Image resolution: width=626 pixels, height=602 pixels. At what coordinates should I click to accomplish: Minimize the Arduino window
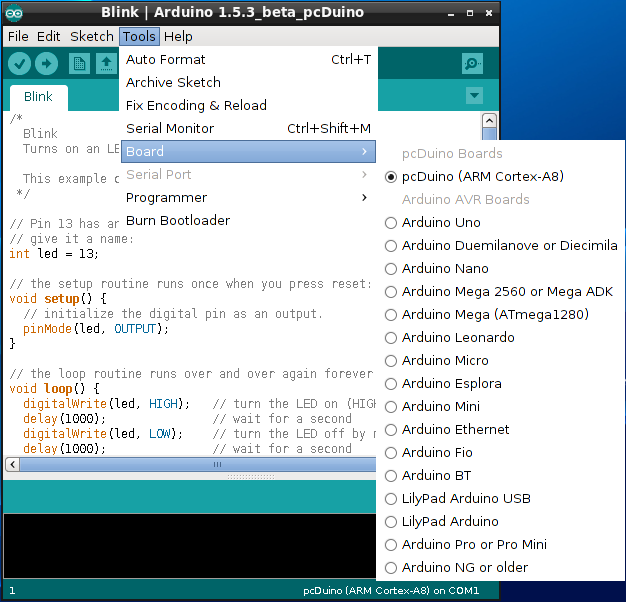coord(451,13)
